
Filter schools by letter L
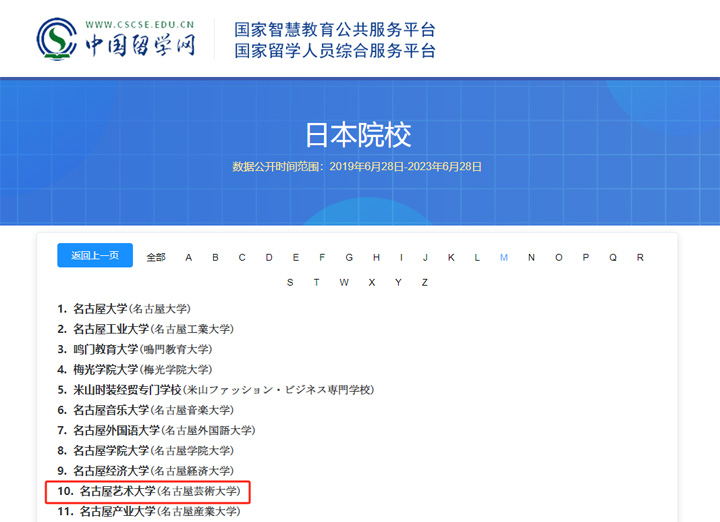point(477,258)
